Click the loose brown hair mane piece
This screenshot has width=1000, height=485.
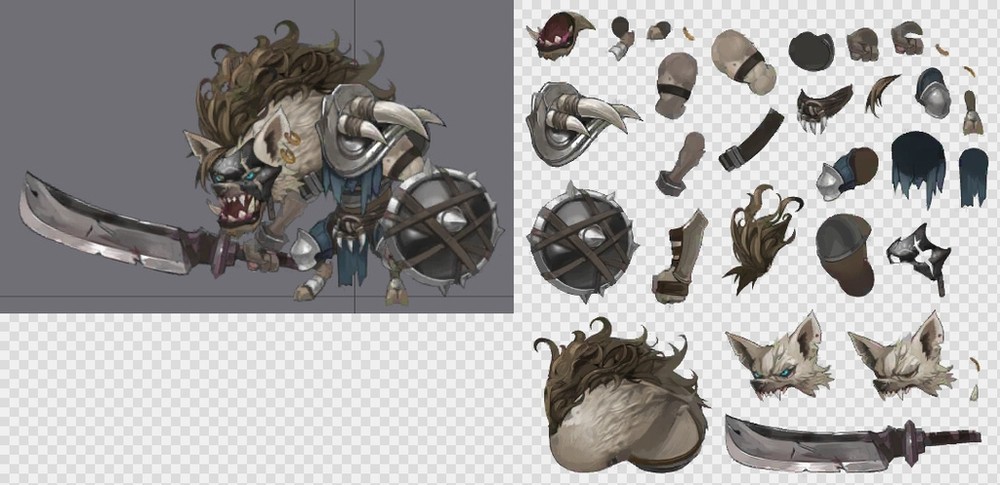pos(762,238)
